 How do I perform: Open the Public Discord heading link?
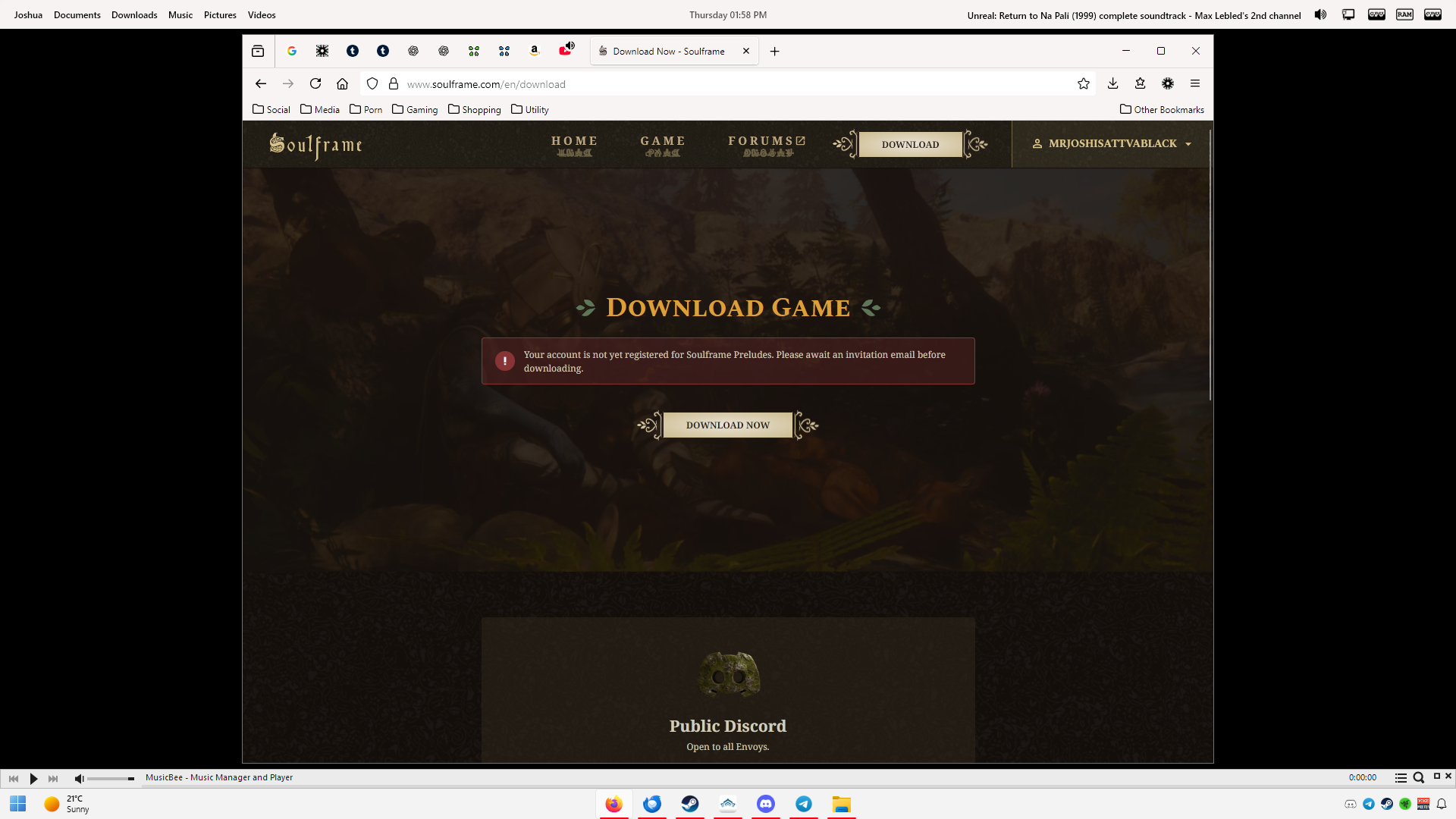728,726
